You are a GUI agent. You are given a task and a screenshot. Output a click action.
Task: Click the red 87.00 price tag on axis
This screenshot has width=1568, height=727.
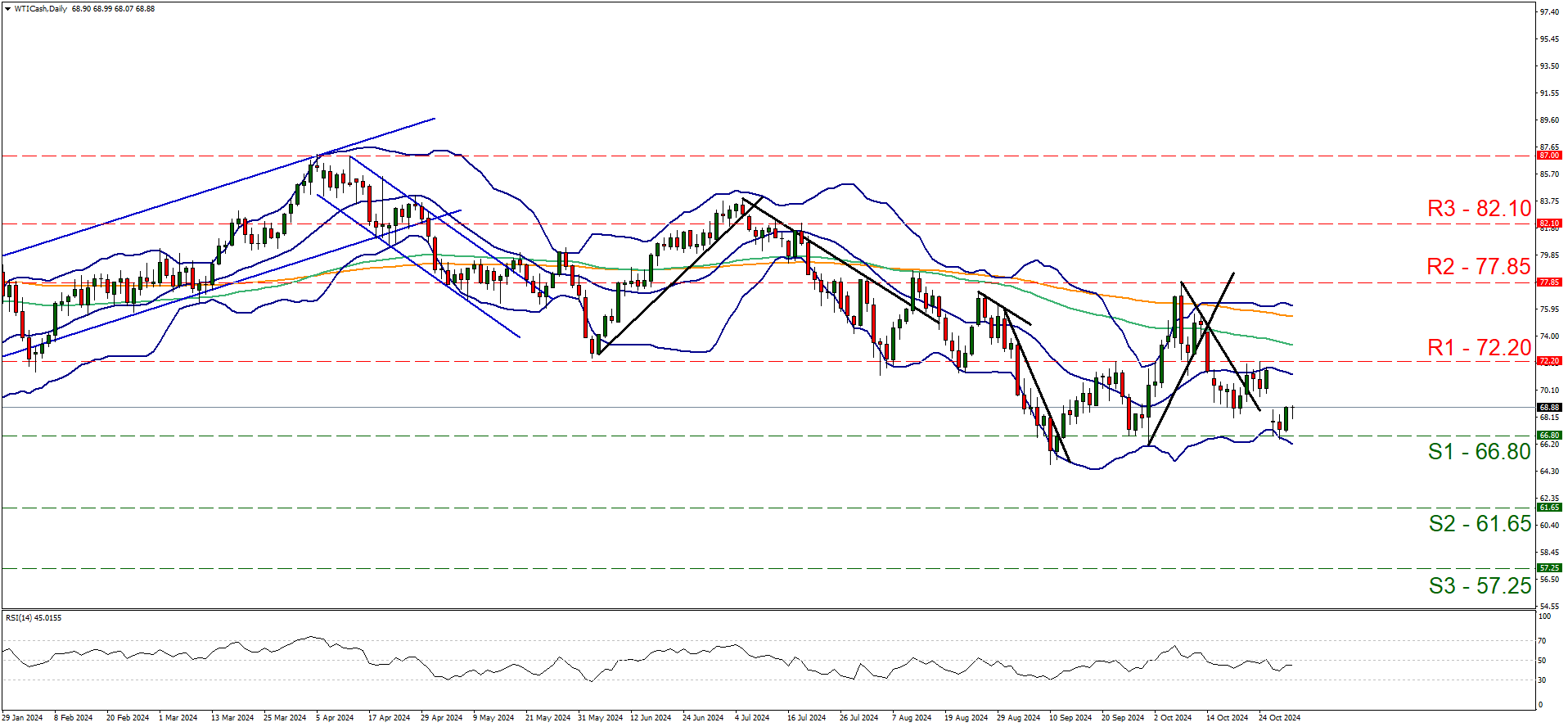click(1548, 156)
